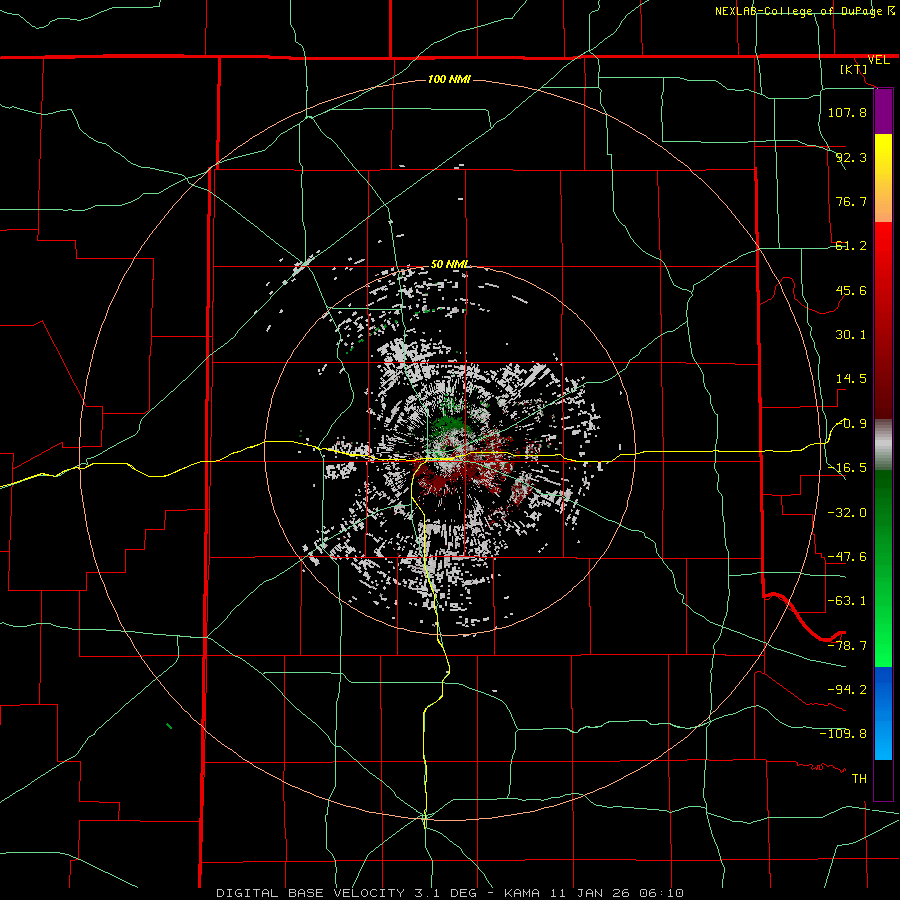The image size is (900, 900).
Task: Click the -94.2 legend value
Action: click(847, 689)
